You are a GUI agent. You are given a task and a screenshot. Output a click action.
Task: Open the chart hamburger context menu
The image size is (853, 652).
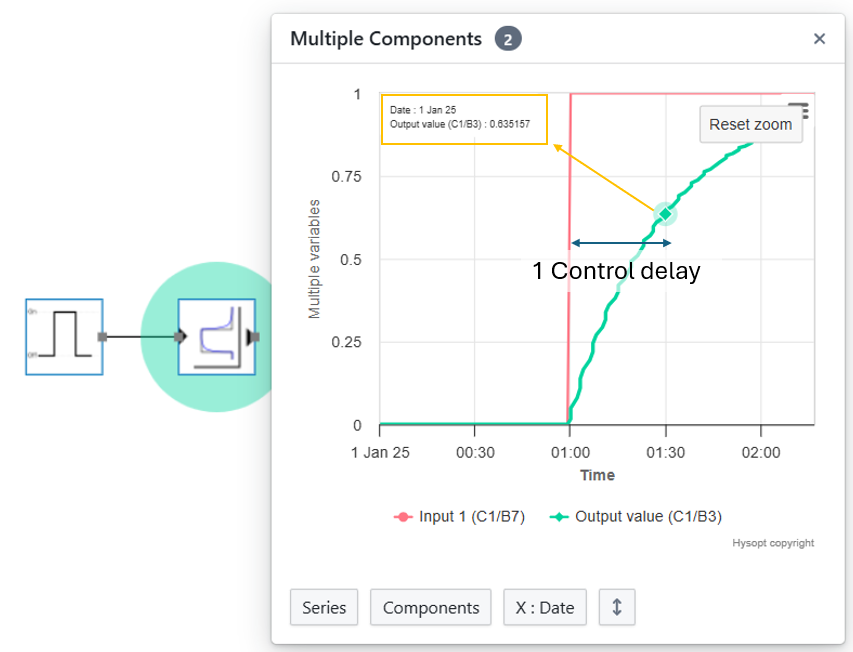pos(798,108)
